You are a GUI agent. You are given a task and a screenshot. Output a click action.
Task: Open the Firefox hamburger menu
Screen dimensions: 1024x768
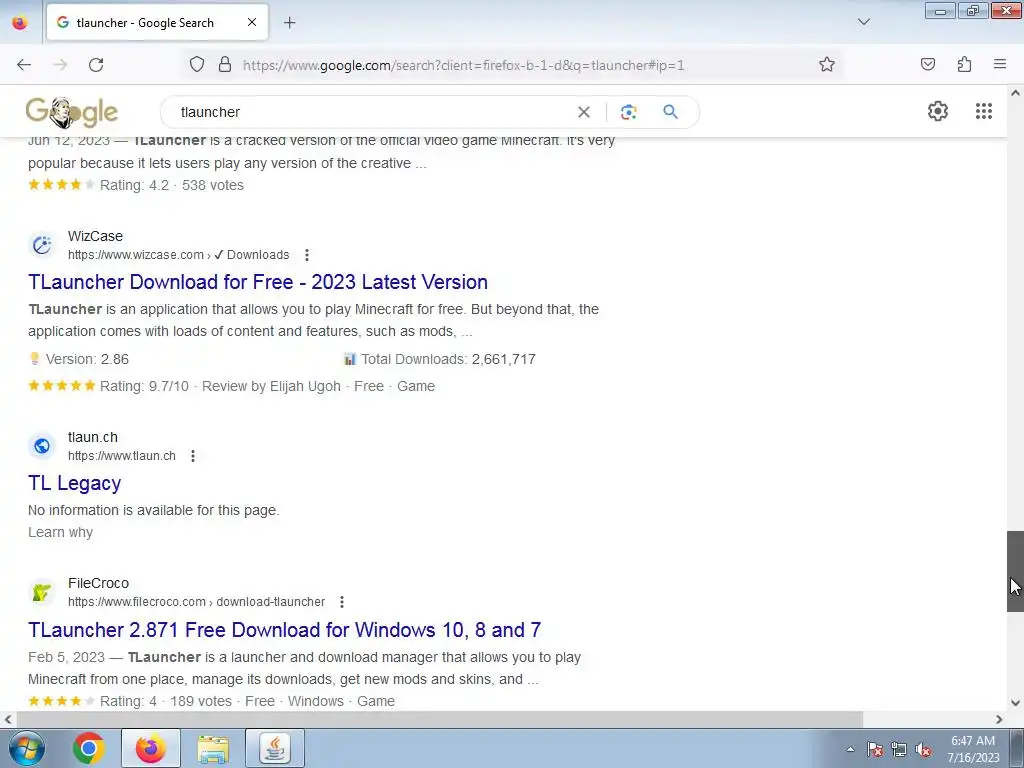pyautogui.click(x=1000, y=64)
